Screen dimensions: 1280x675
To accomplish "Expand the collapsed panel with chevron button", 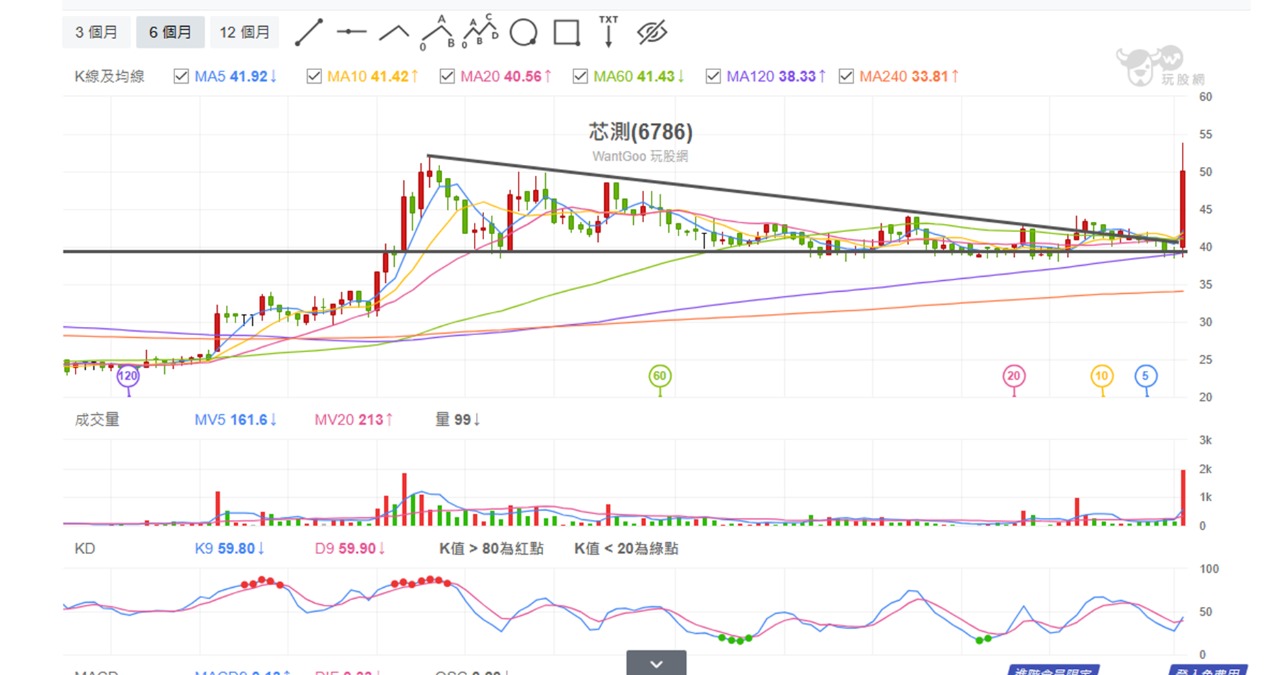I will (x=656, y=663).
